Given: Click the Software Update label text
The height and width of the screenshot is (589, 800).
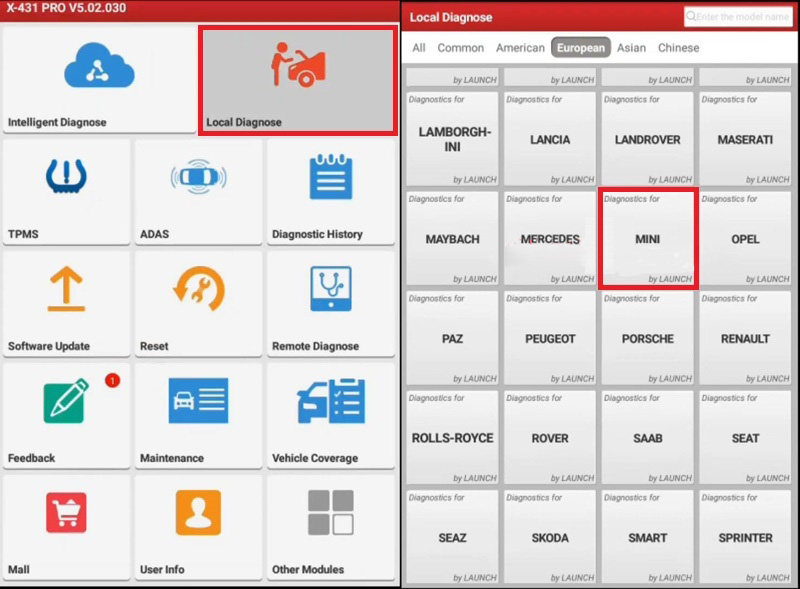Looking at the screenshot, I should (49, 346).
